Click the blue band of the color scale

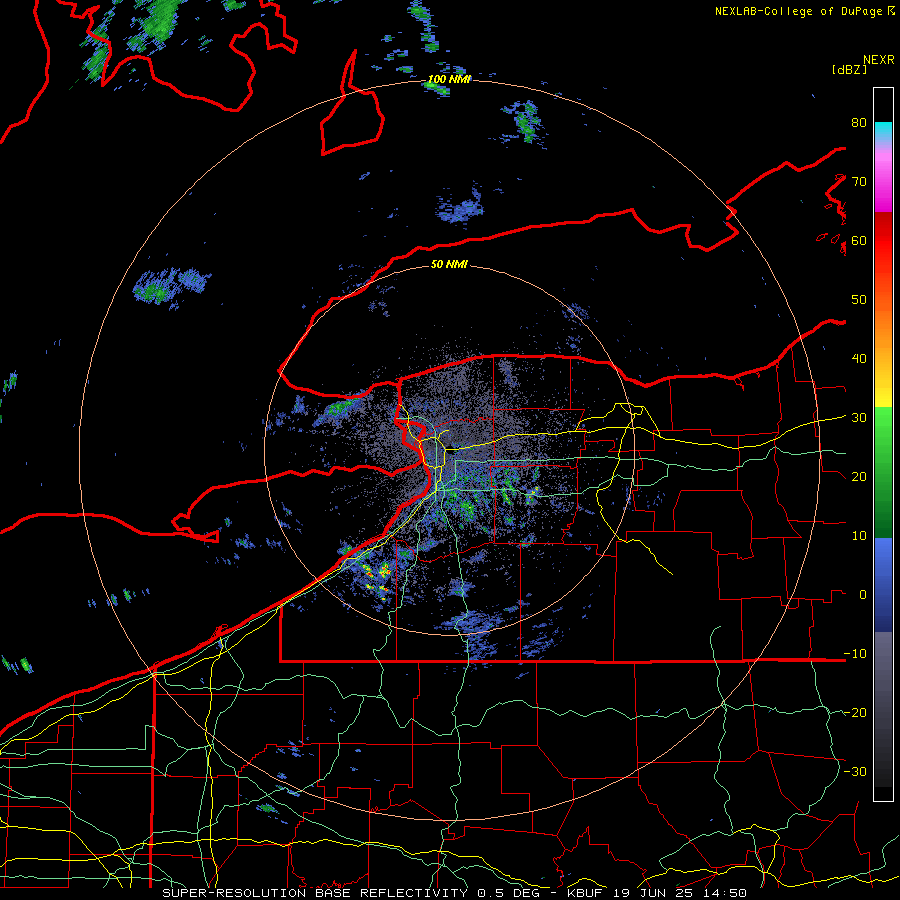(883, 585)
